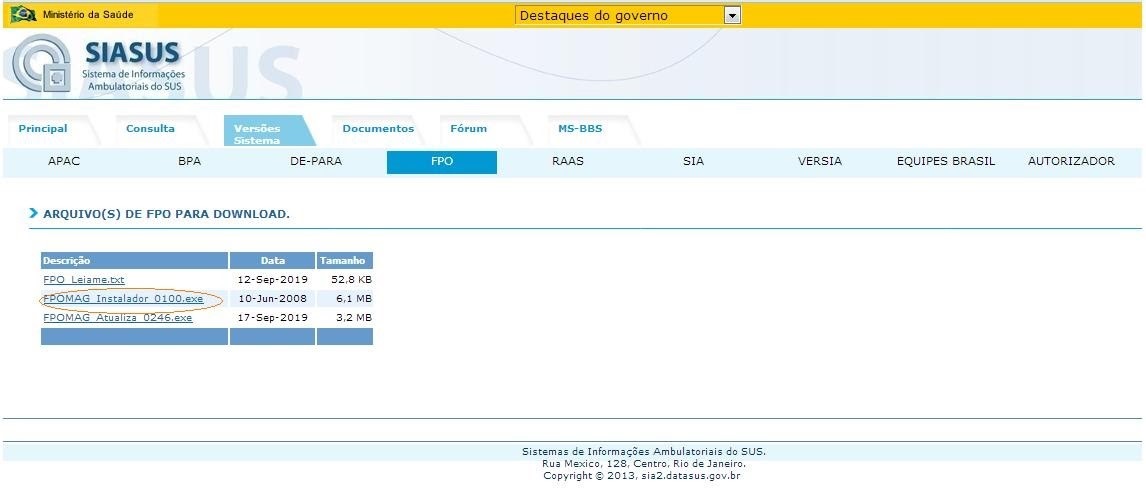Download the FPO_Leiame.txt file
The height and width of the screenshot is (500, 1146).
coord(84,280)
